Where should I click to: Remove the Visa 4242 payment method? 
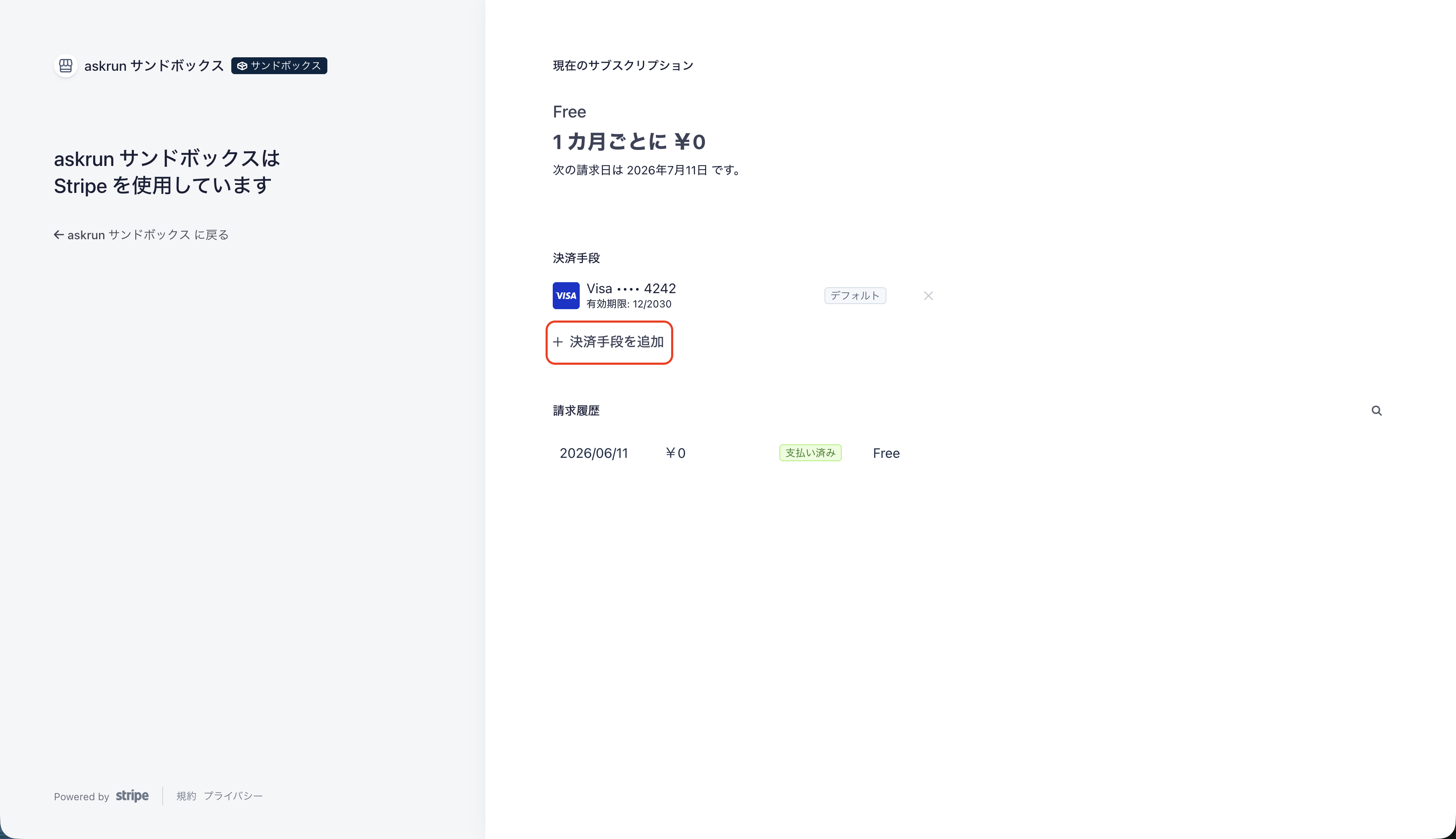click(x=928, y=296)
